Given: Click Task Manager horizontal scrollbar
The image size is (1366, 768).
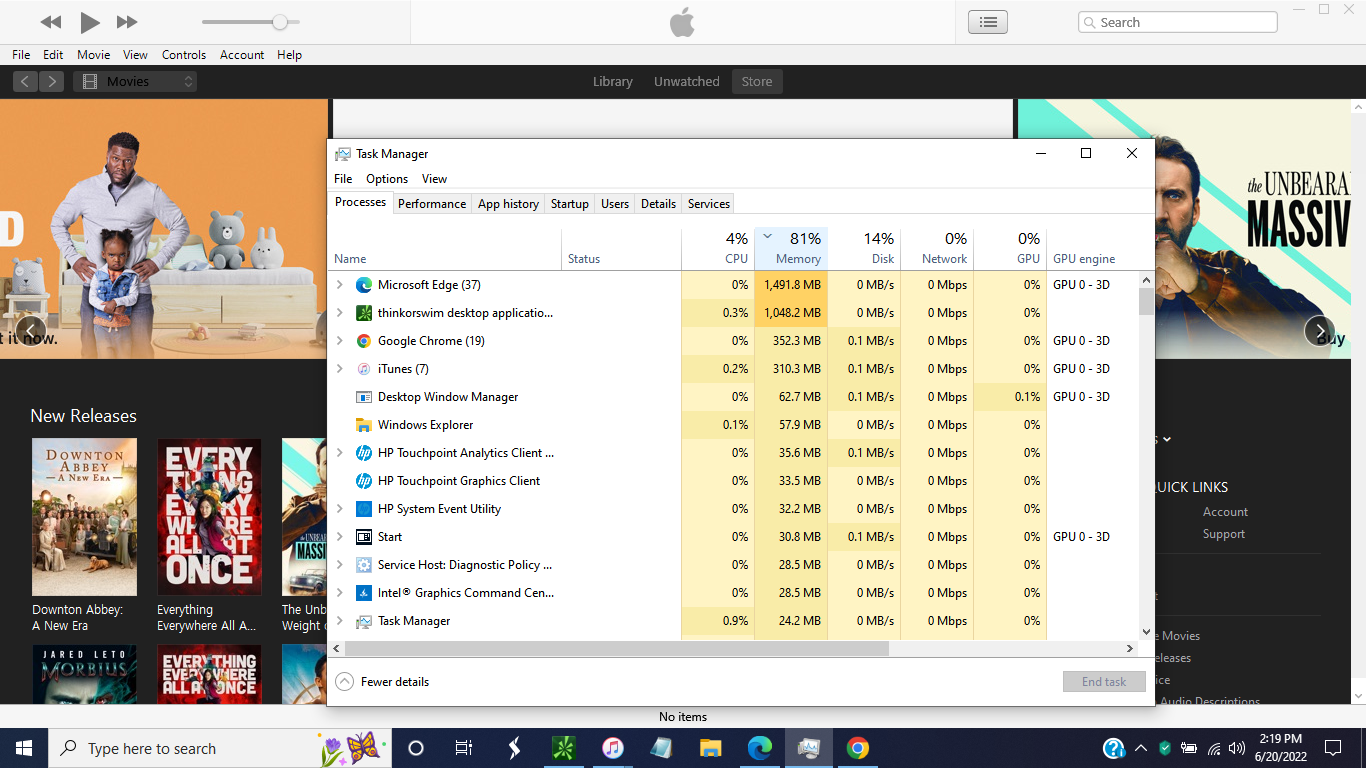Looking at the screenshot, I should pyautogui.click(x=616, y=649).
